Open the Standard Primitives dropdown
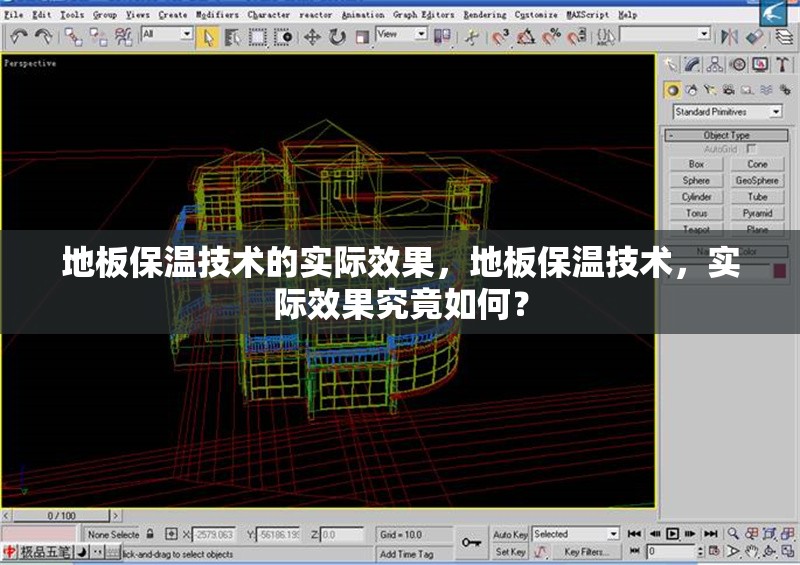The height and width of the screenshot is (565, 800). (x=727, y=112)
